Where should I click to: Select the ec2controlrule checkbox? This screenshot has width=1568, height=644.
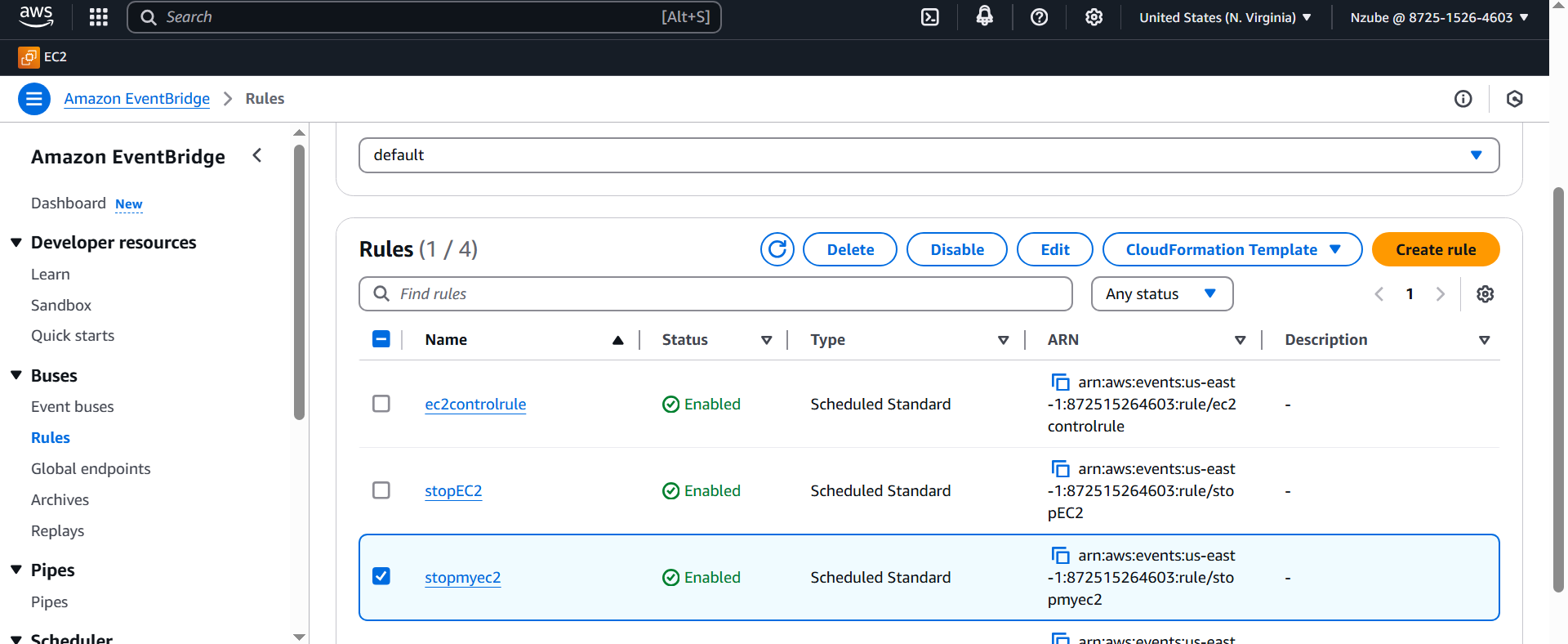pos(381,404)
